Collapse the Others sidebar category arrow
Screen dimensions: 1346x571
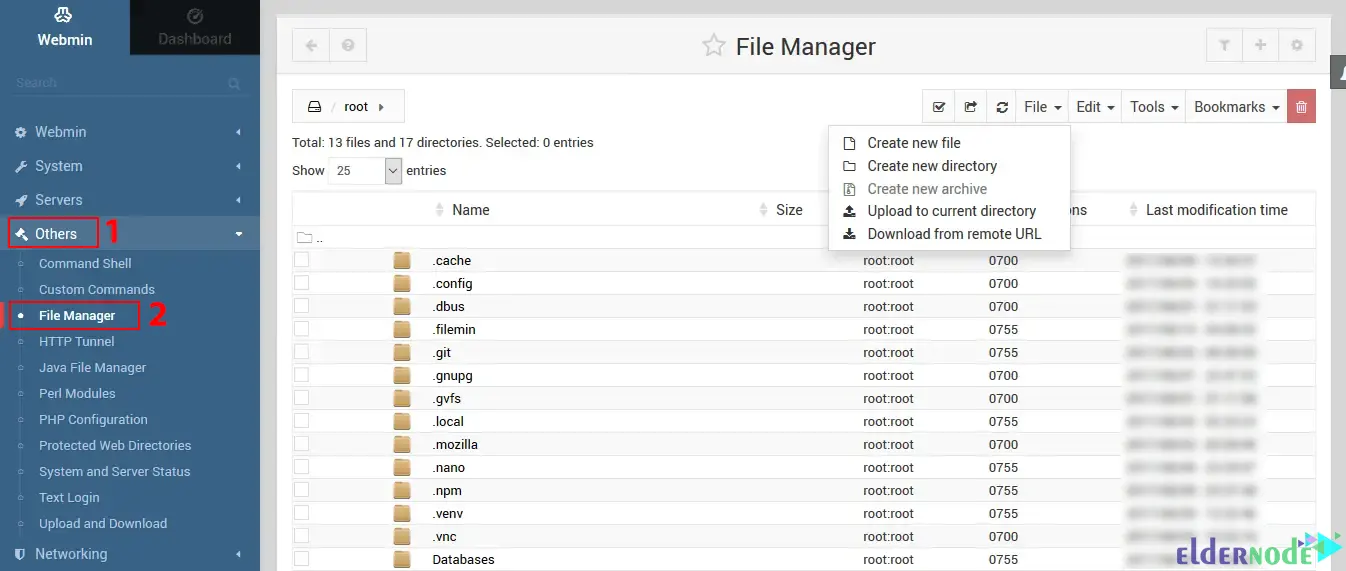(238, 234)
